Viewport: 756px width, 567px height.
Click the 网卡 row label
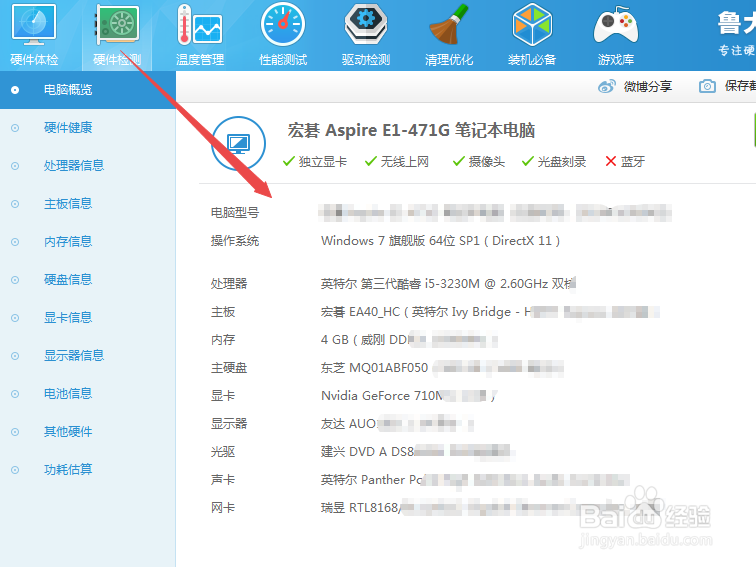pos(223,508)
